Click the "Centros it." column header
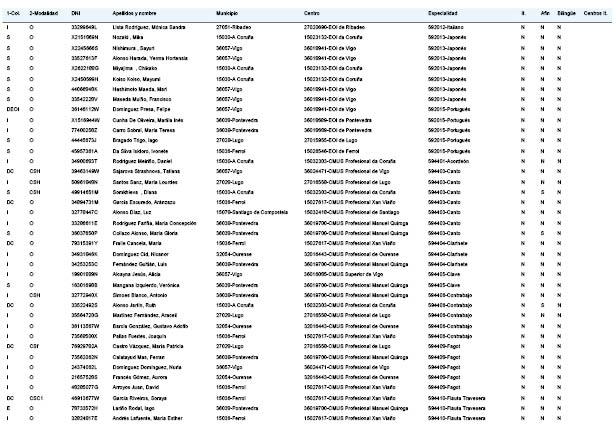This screenshot has height=439, width=615. 595,13
